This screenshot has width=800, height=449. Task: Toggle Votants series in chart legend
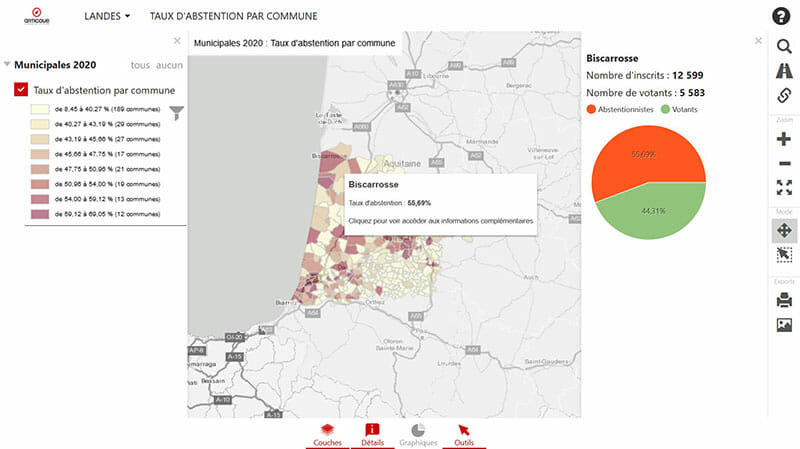[679, 109]
